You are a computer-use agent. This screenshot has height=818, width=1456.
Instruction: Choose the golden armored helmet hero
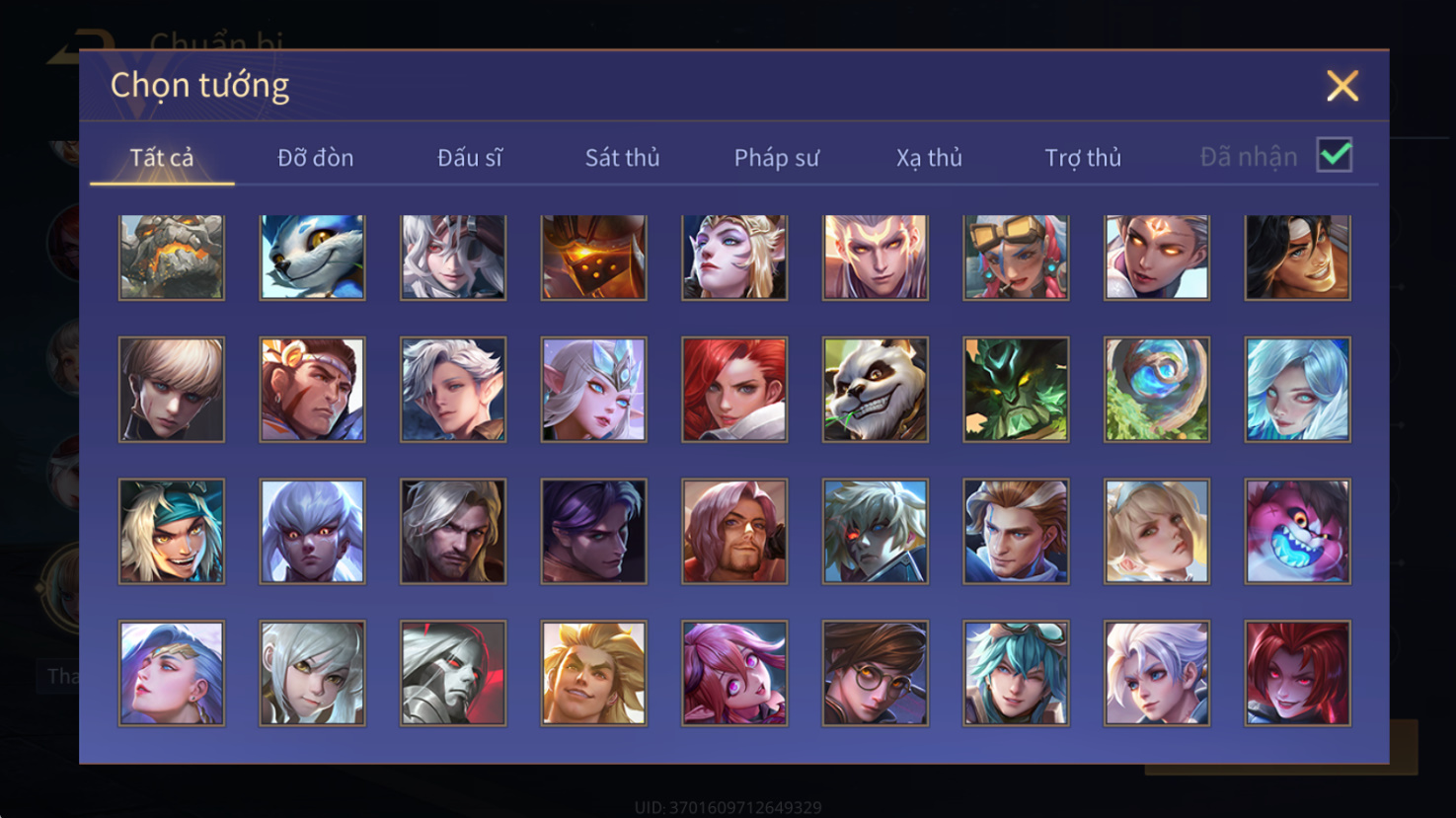point(594,257)
